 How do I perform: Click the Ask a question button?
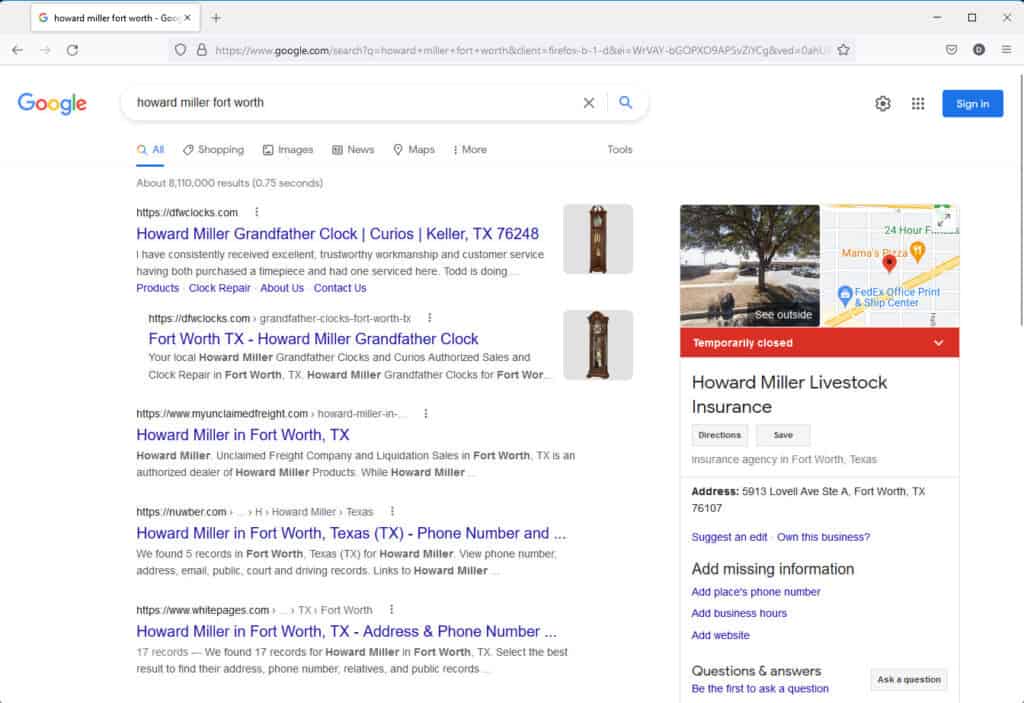click(x=909, y=679)
